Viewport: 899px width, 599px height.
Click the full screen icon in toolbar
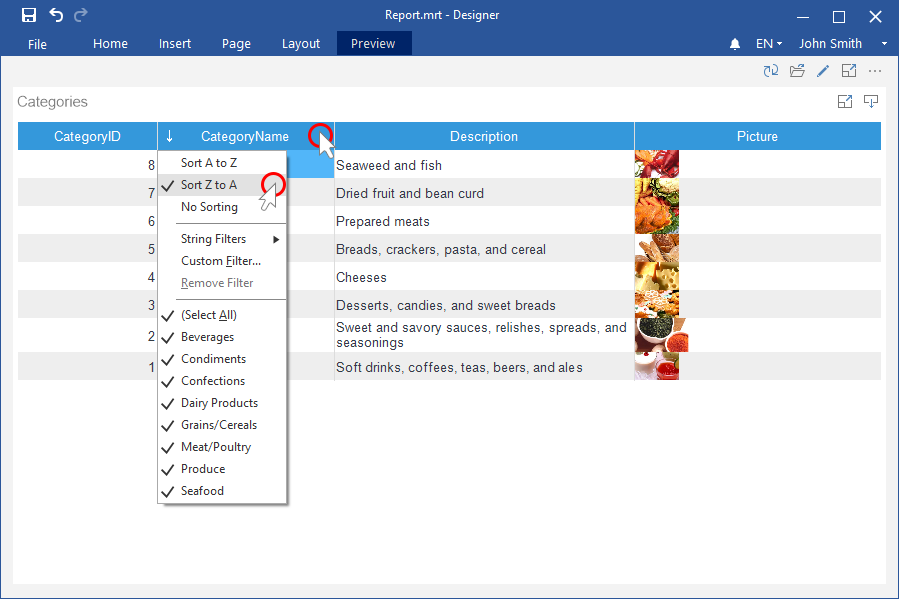click(x=849, y=71)
